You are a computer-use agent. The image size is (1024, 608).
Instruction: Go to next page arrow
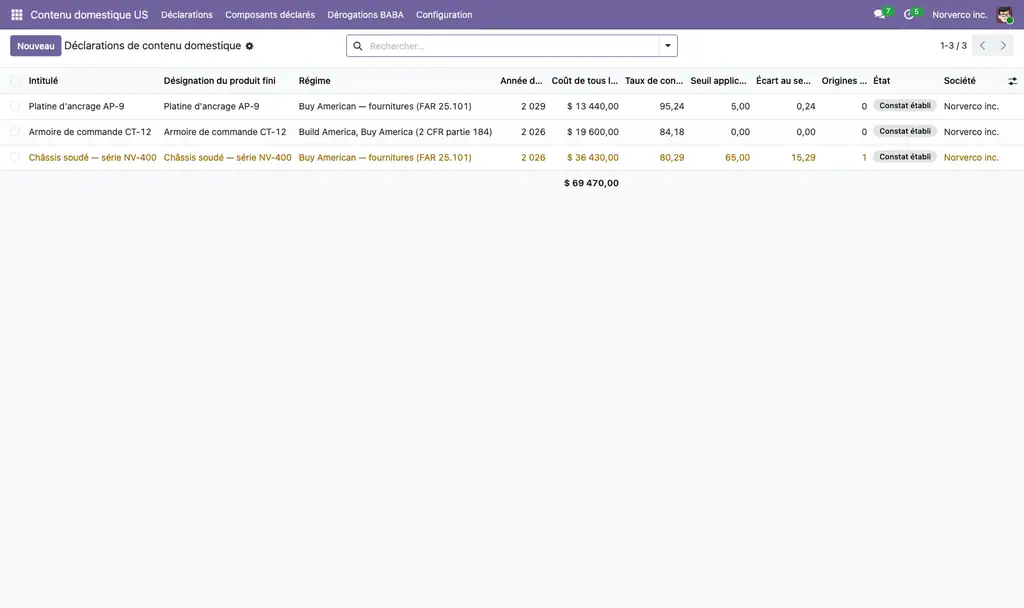point(1003,46)
